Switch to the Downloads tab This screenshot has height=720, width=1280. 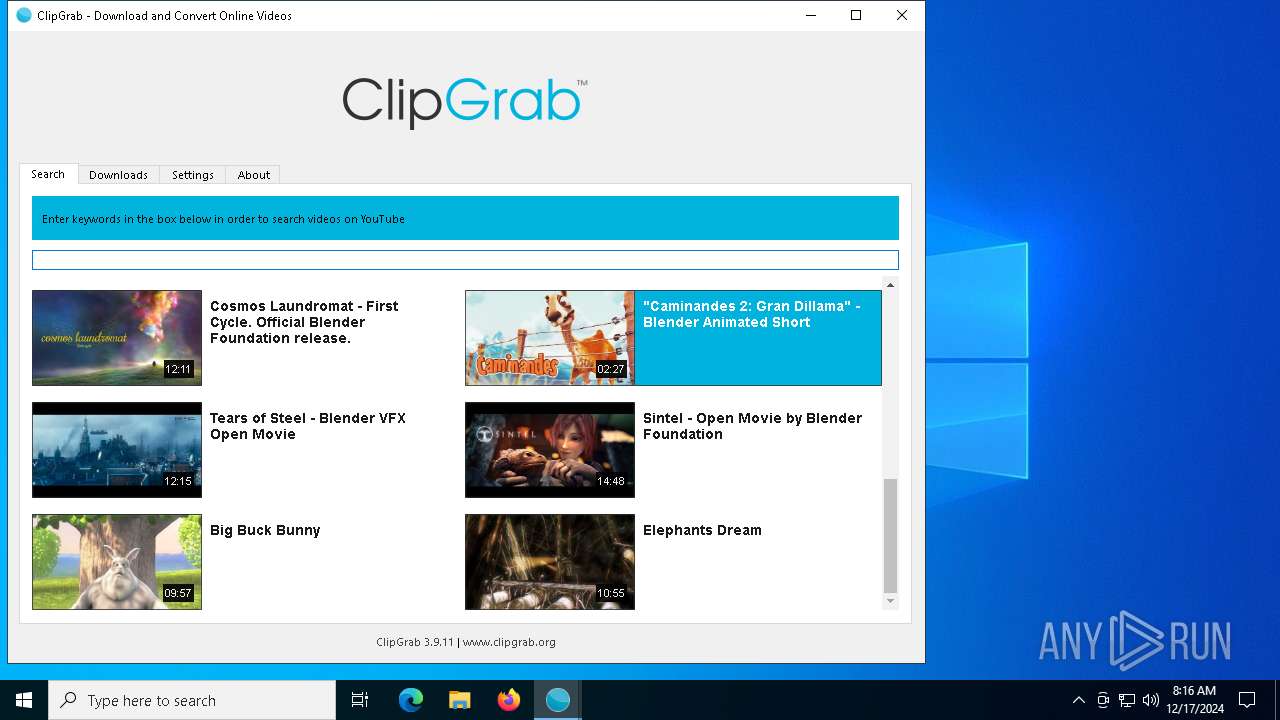pyautogui.click(x=118, y=174)
